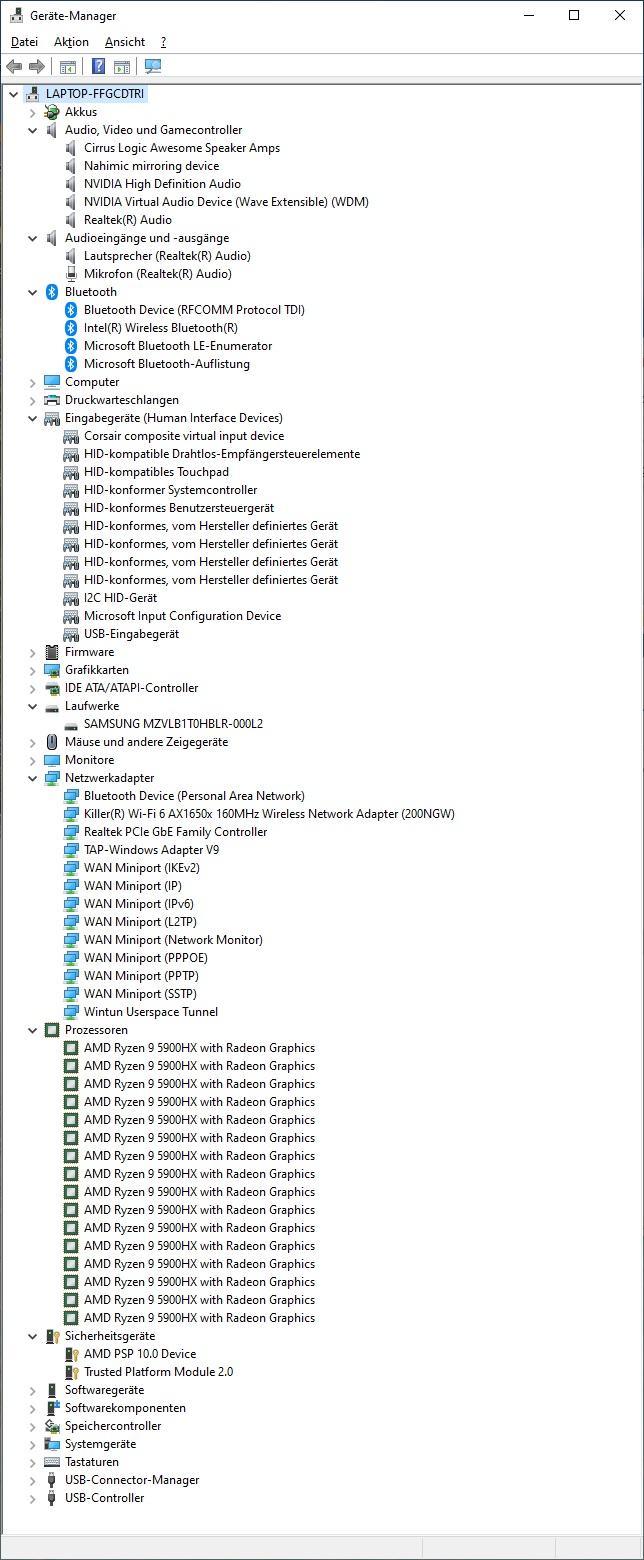Screen dimensions: 644x1560
Task: Select TAP-Windows Adapter V9
Action: (151, 850)
